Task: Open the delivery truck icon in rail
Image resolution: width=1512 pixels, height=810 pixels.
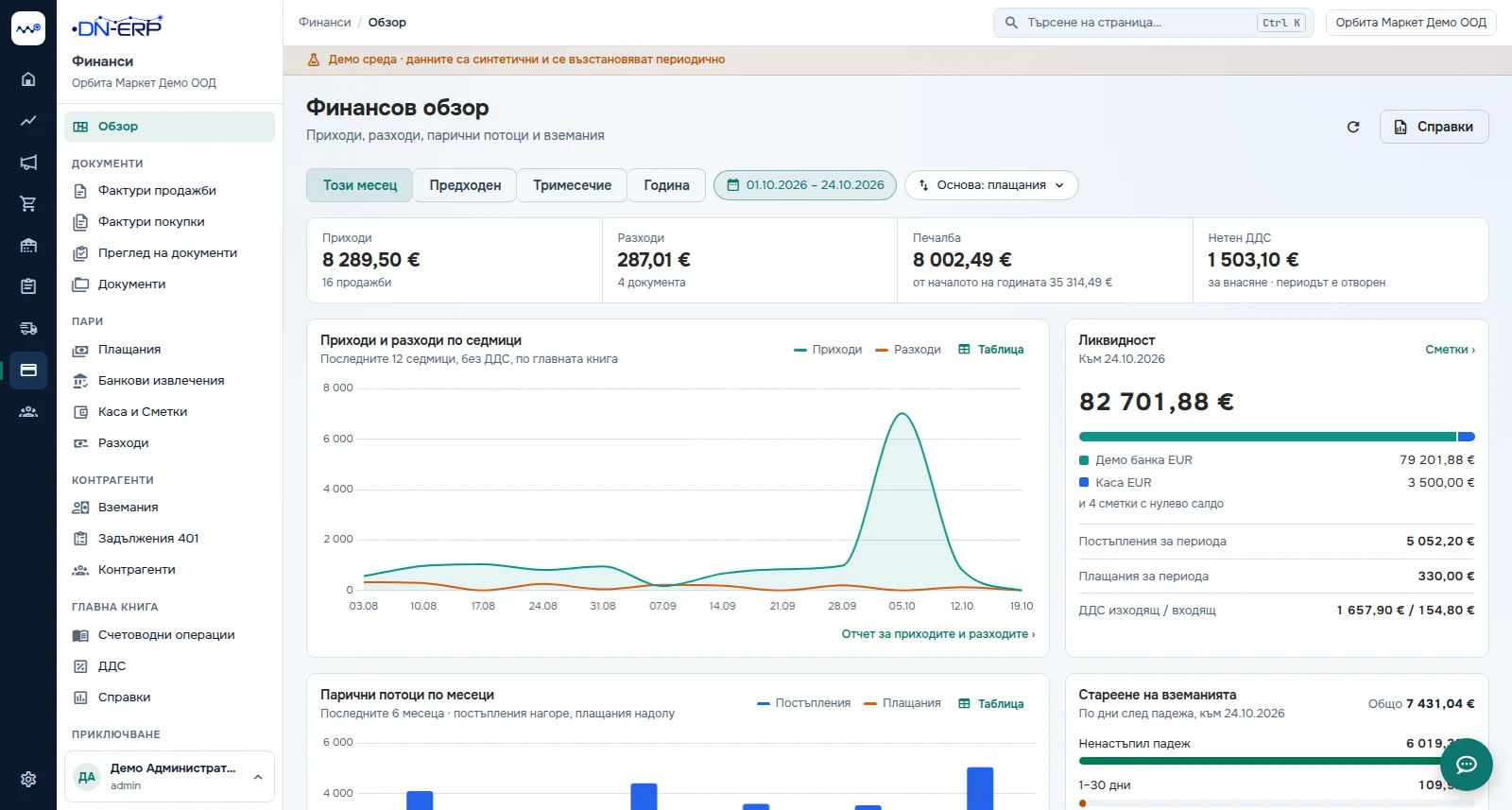Action: tap(28, 328)
